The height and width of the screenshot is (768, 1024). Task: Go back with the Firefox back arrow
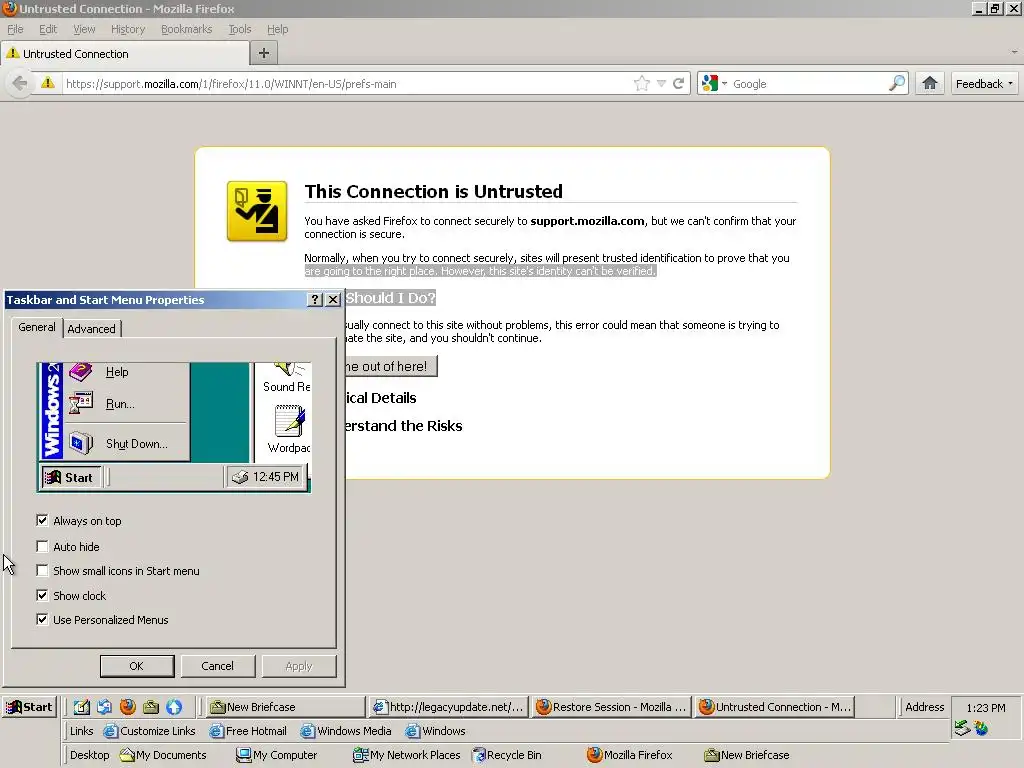[20, 84]
